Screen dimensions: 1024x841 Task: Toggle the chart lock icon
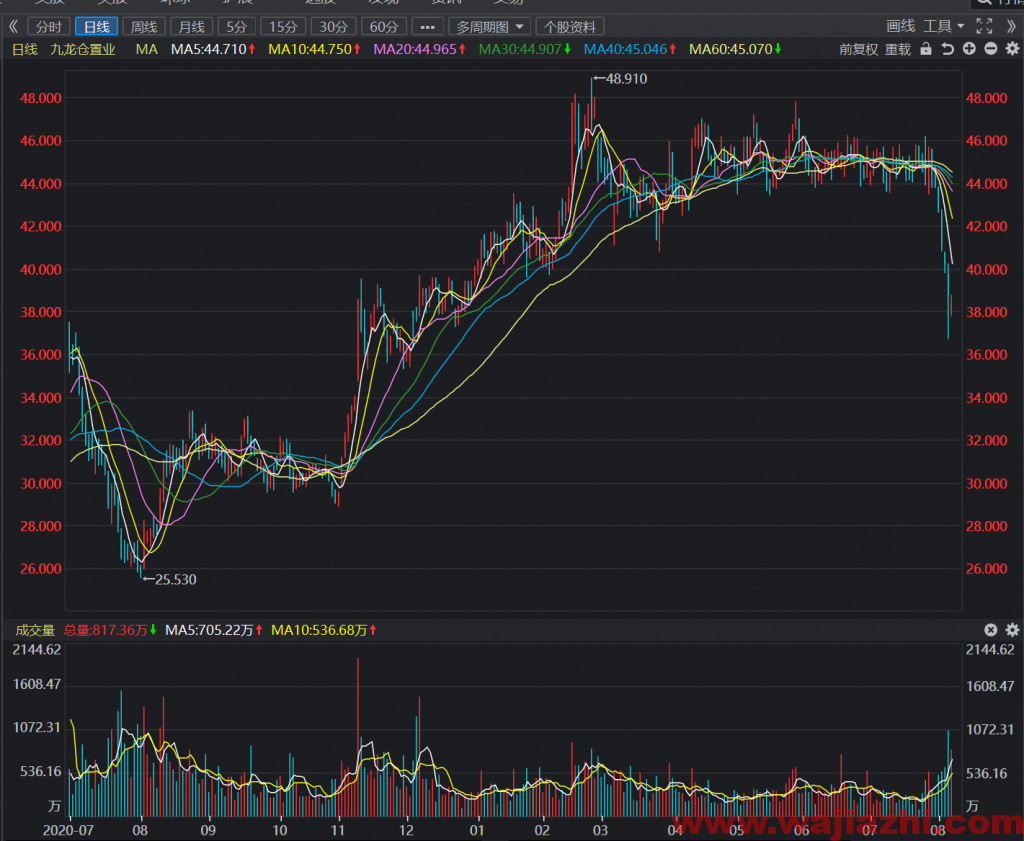pos(926,49)
